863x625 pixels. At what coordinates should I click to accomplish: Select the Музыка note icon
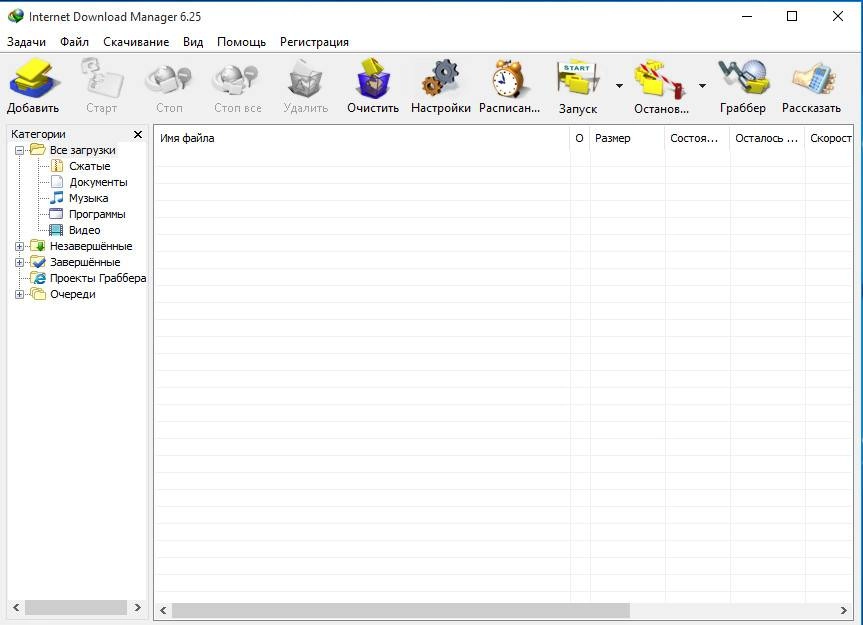(x=57, y=198)
